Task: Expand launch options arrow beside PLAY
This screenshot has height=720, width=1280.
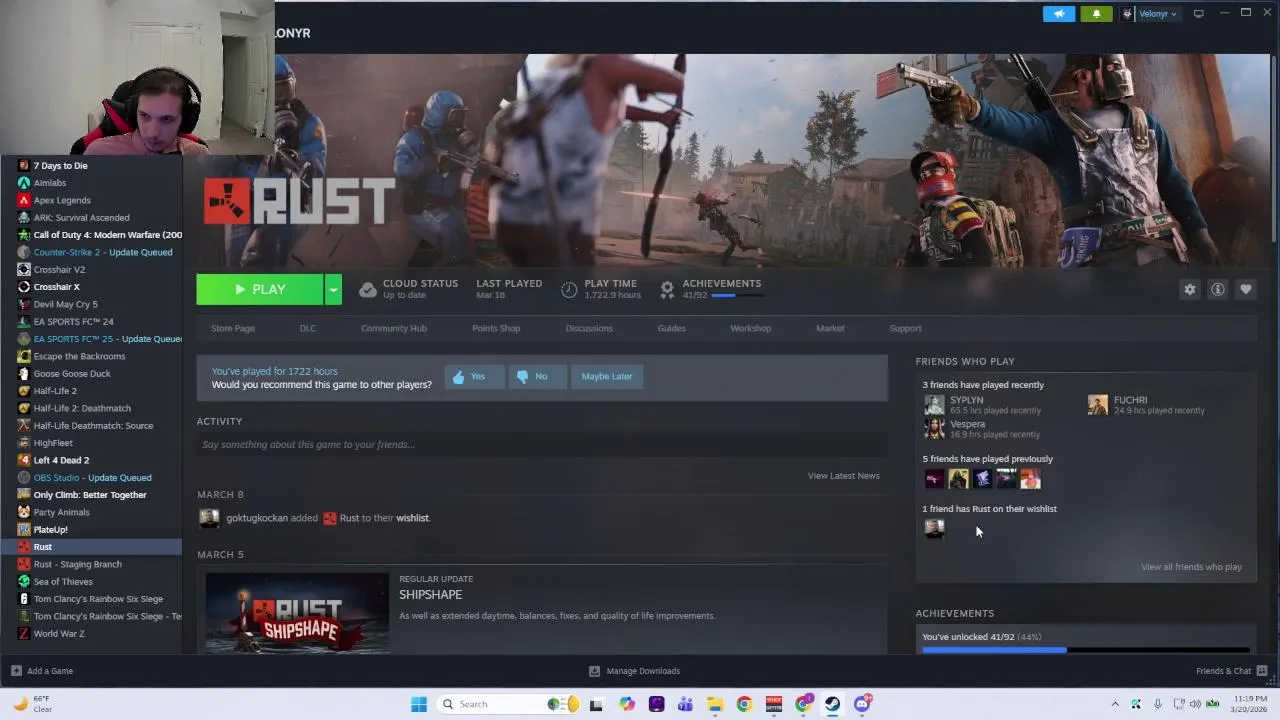Action: (x=333, y=289)
